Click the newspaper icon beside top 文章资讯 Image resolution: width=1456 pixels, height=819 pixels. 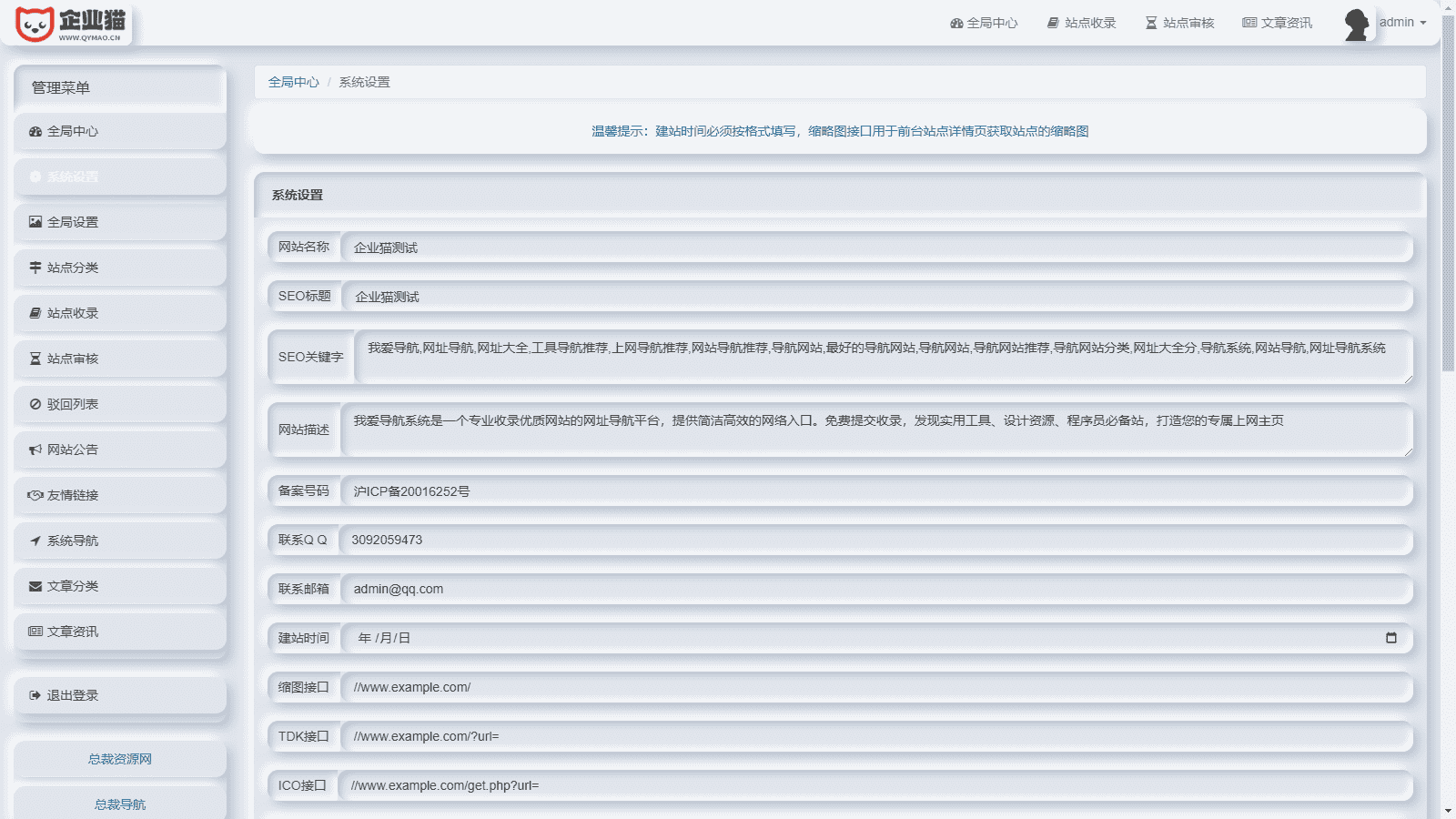pos(1249,23)
